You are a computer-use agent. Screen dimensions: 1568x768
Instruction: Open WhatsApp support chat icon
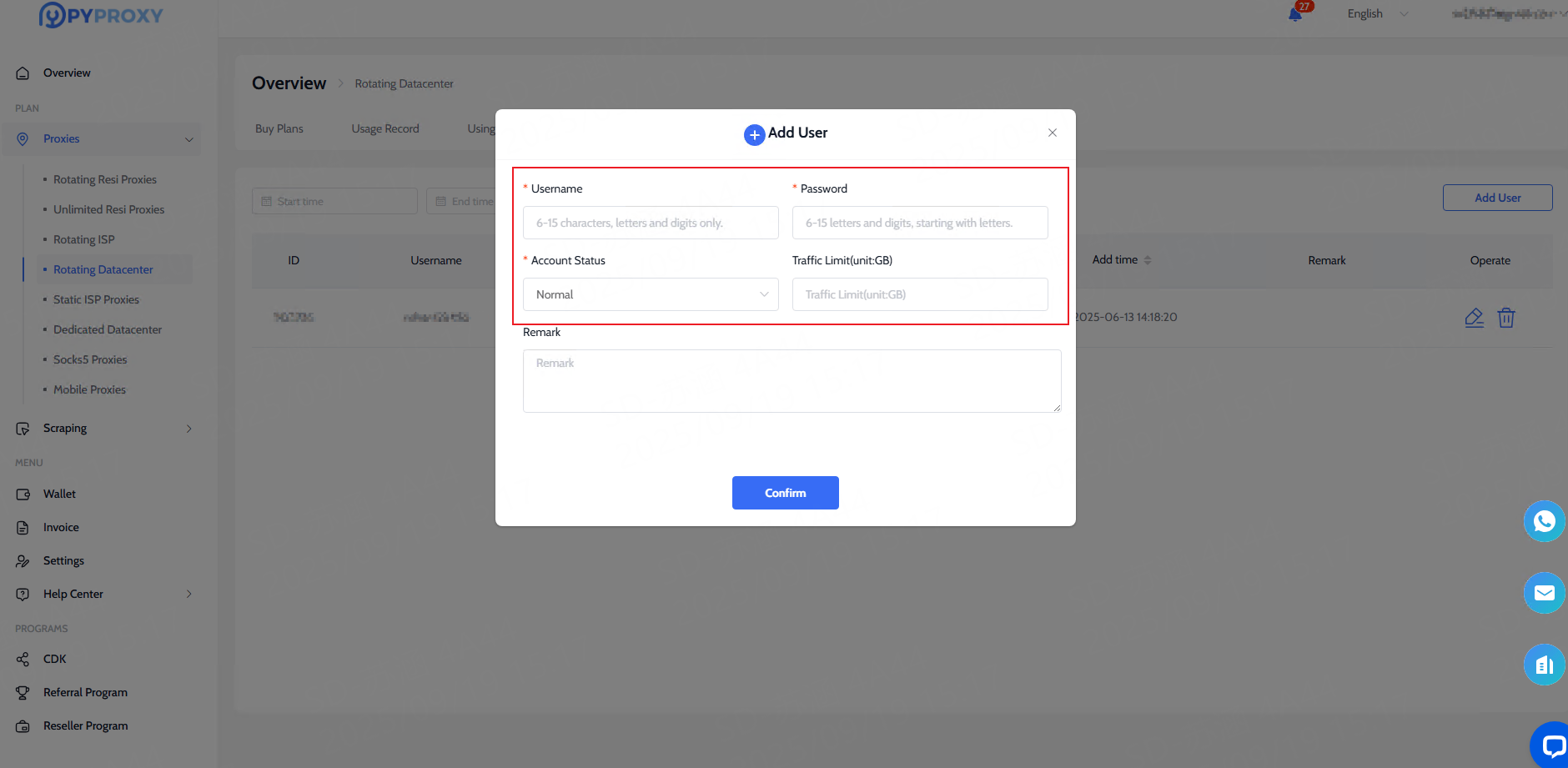pos(1544,521)
